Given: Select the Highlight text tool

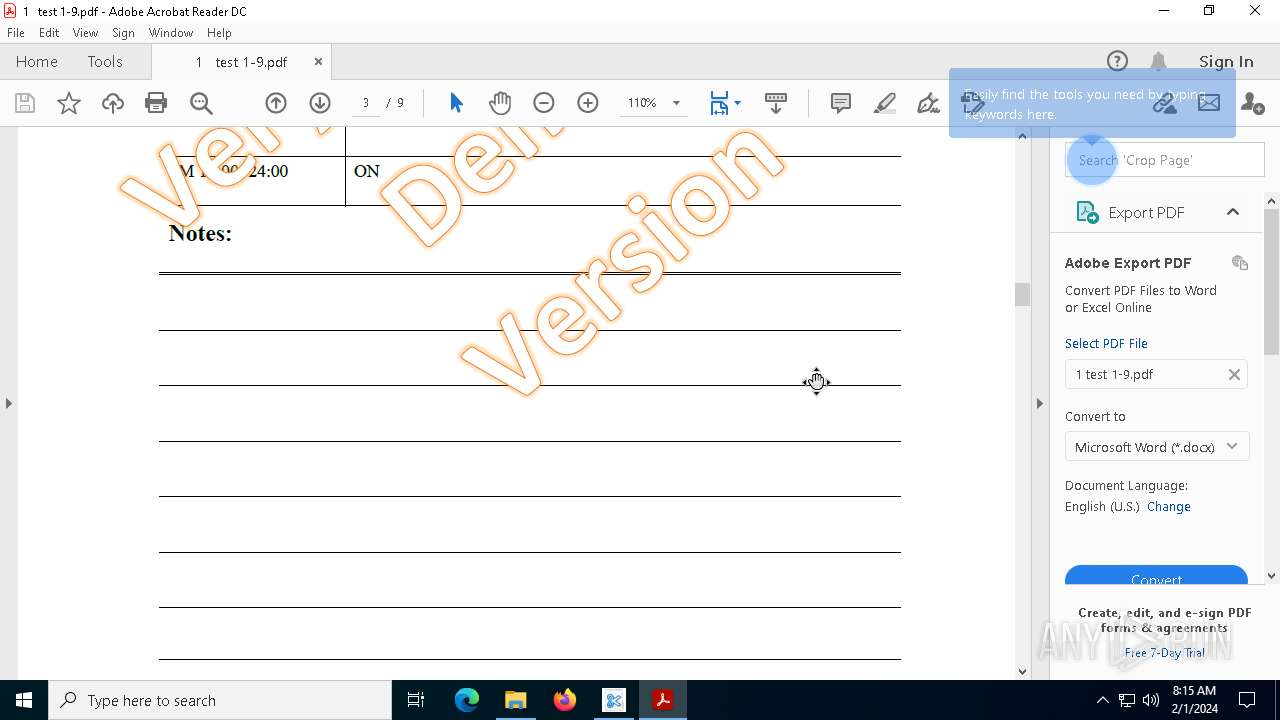Looking at the screenshot, I should coord(885,103).
